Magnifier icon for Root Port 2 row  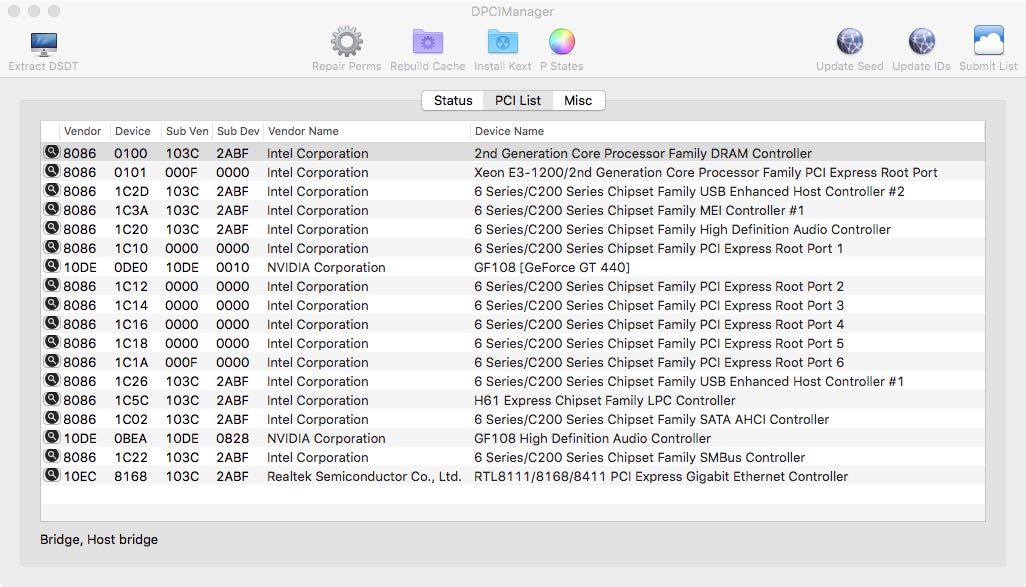(52, 285)
